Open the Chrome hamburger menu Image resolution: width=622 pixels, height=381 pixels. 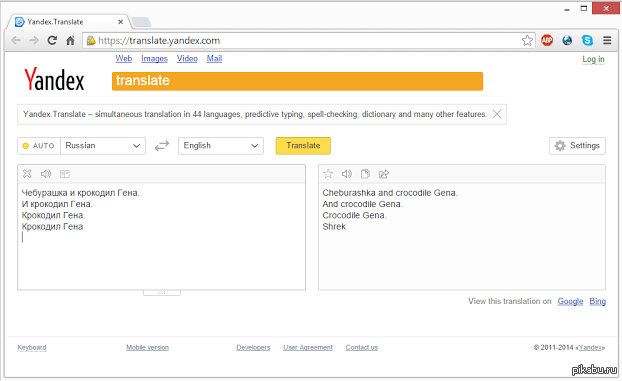pyautogui.click(x=607, y=40)
